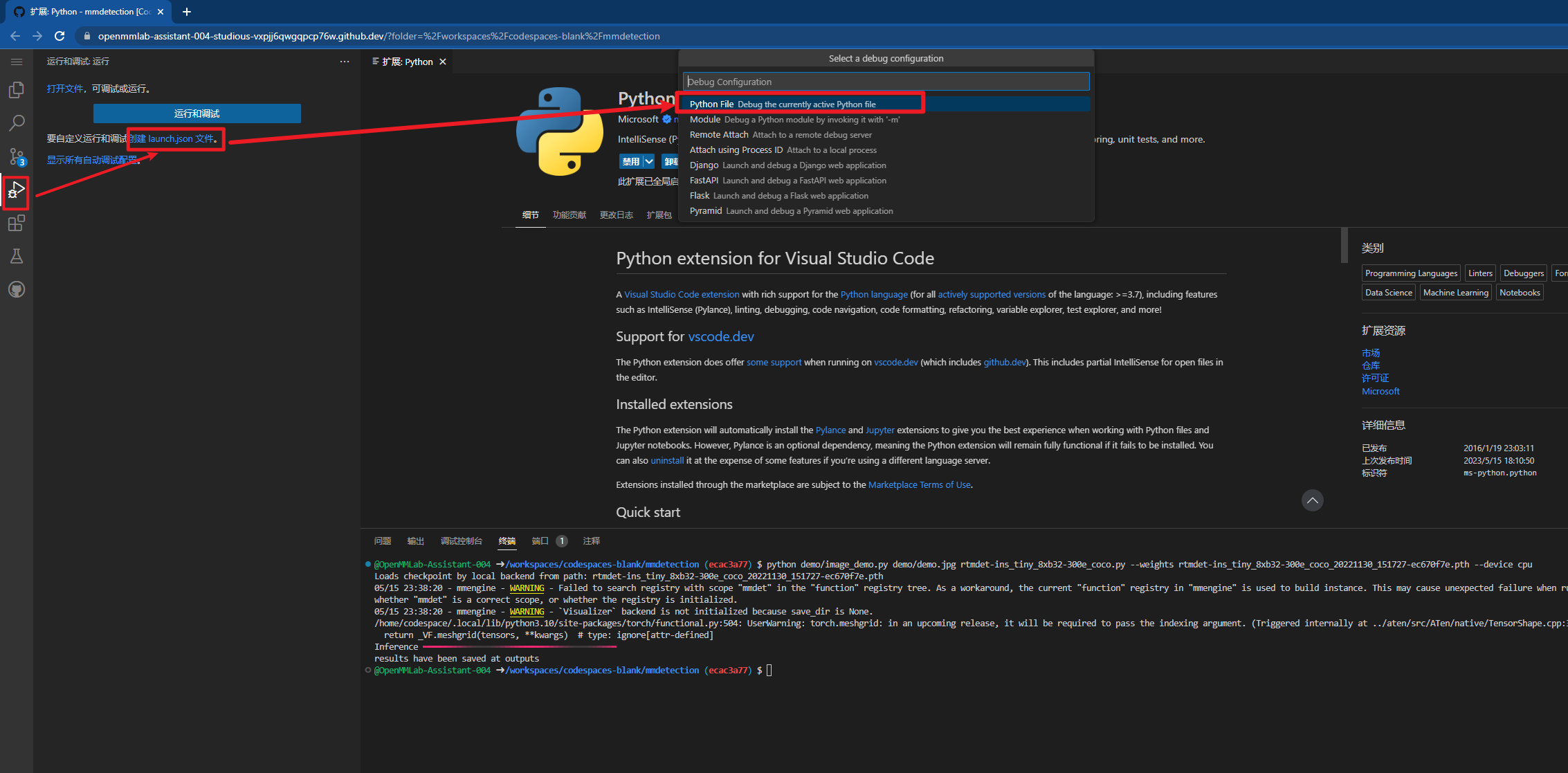Click the scroll-to-top round arrow button
The height and width of the screenshot is (773, 1568).
[1312, 500]
